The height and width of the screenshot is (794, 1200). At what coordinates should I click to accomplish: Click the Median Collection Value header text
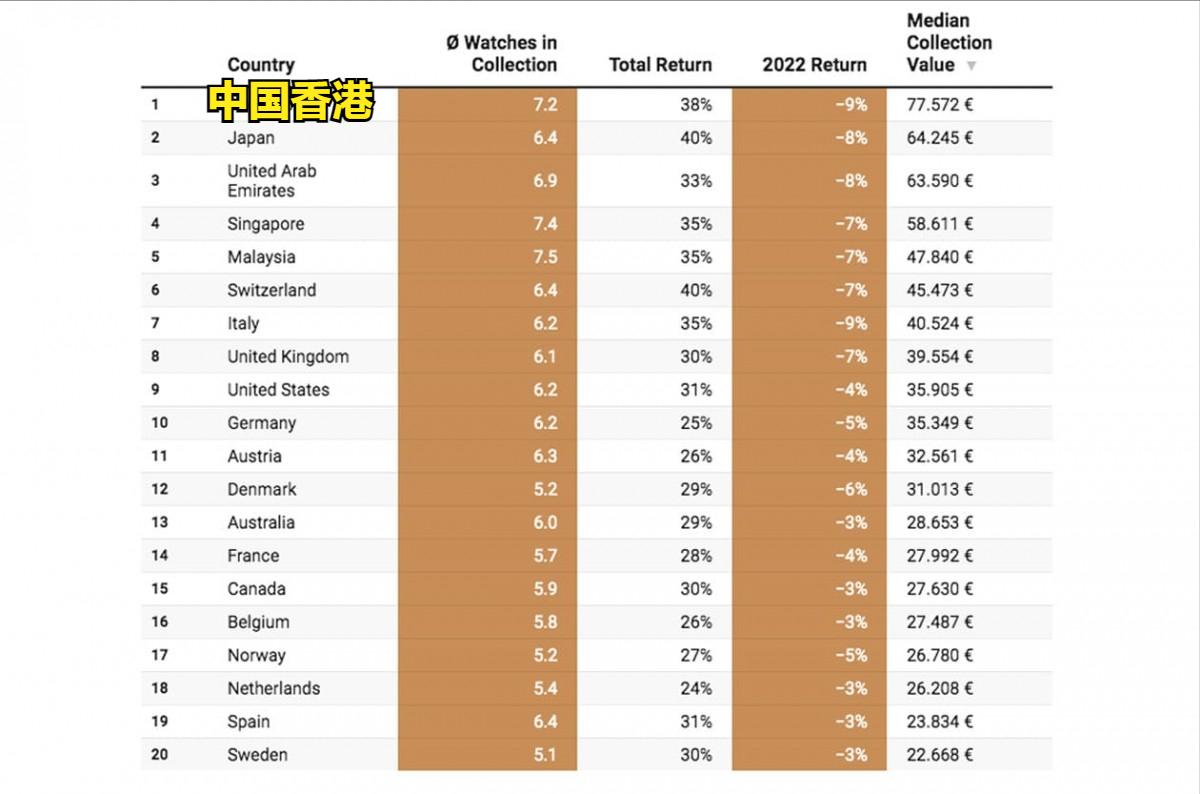tap(948, 43)
